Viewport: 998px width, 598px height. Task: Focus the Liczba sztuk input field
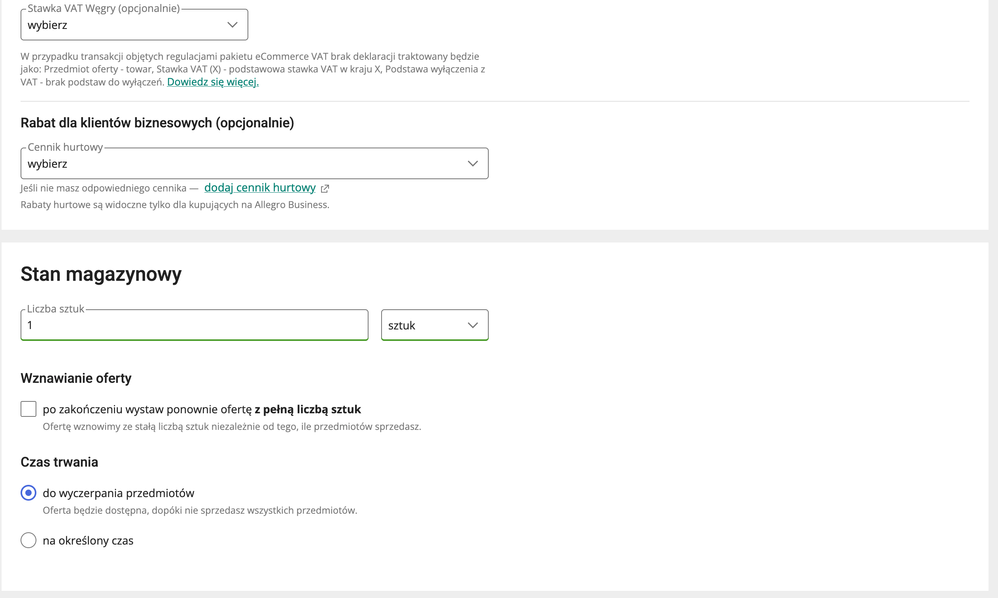coord(194,326)
